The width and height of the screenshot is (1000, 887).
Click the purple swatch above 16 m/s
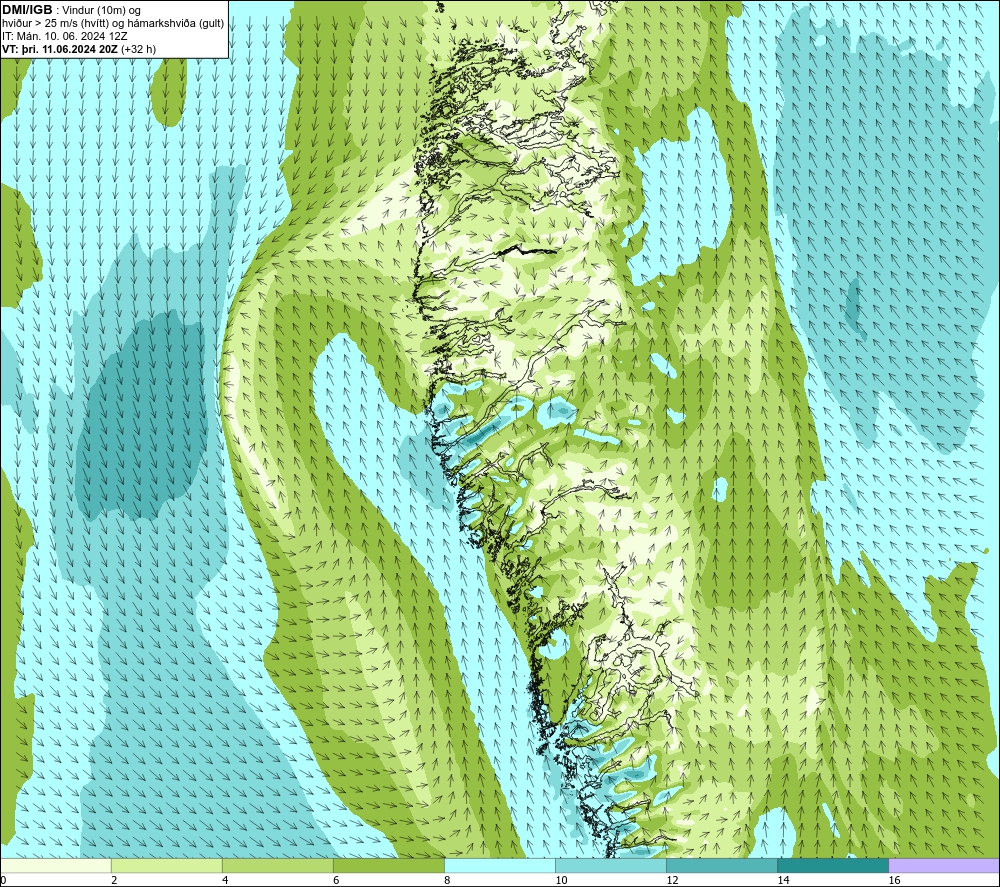point(944,865)
